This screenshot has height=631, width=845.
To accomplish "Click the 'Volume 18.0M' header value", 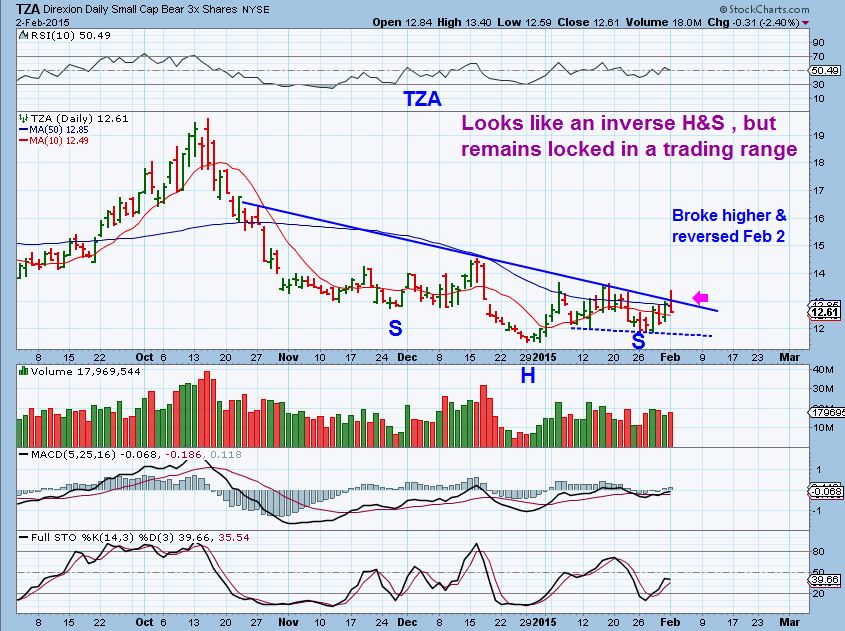I will pos(664,22).
